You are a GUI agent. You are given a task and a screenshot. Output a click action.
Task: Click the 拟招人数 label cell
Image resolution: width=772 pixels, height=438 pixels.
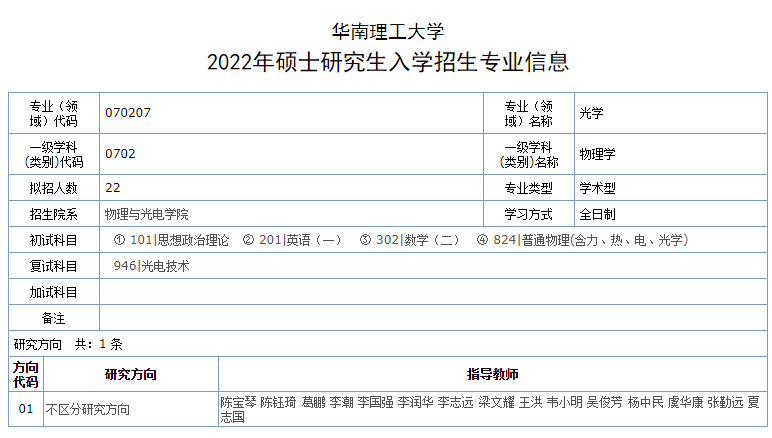(54, 188)
